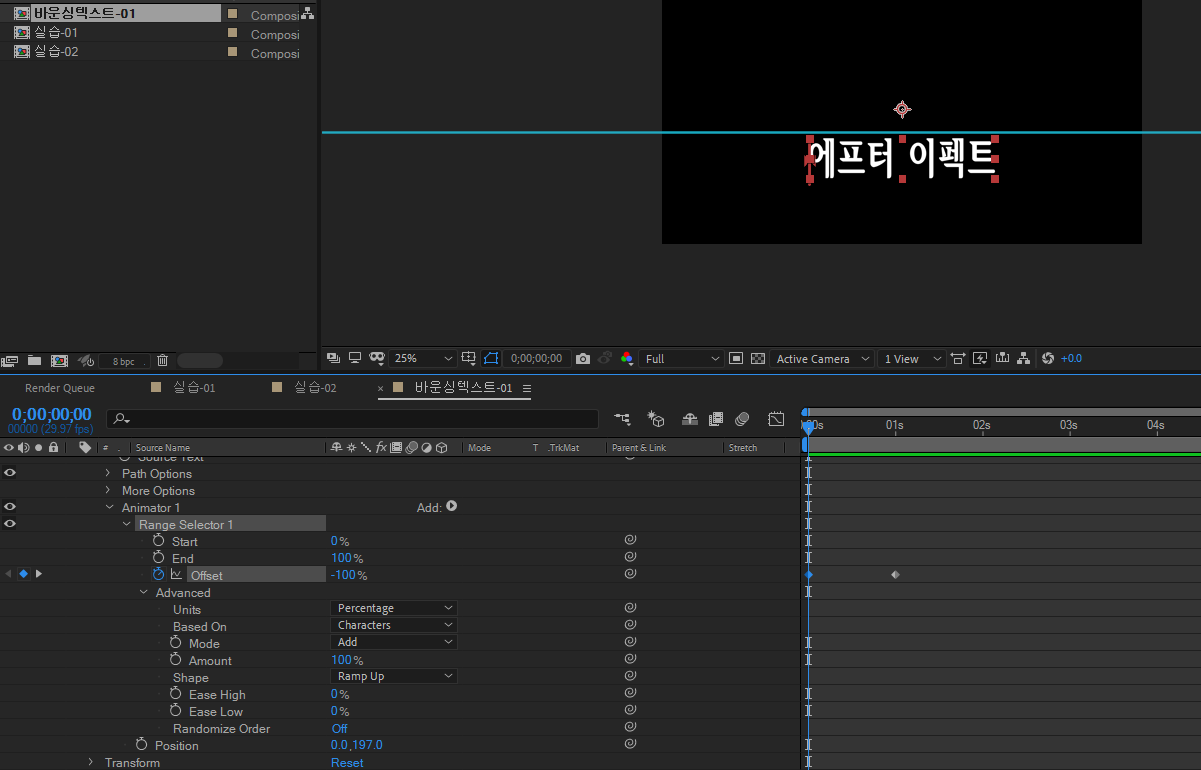Screen dimensions: 1201x770
Task: Click the viewer current time 0;00;00;00
Action: (x=536, y=358)
